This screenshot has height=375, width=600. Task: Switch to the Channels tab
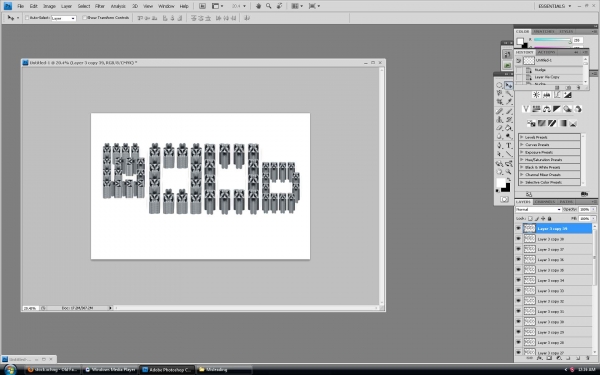pyautogui.click(x=545, y=202)
